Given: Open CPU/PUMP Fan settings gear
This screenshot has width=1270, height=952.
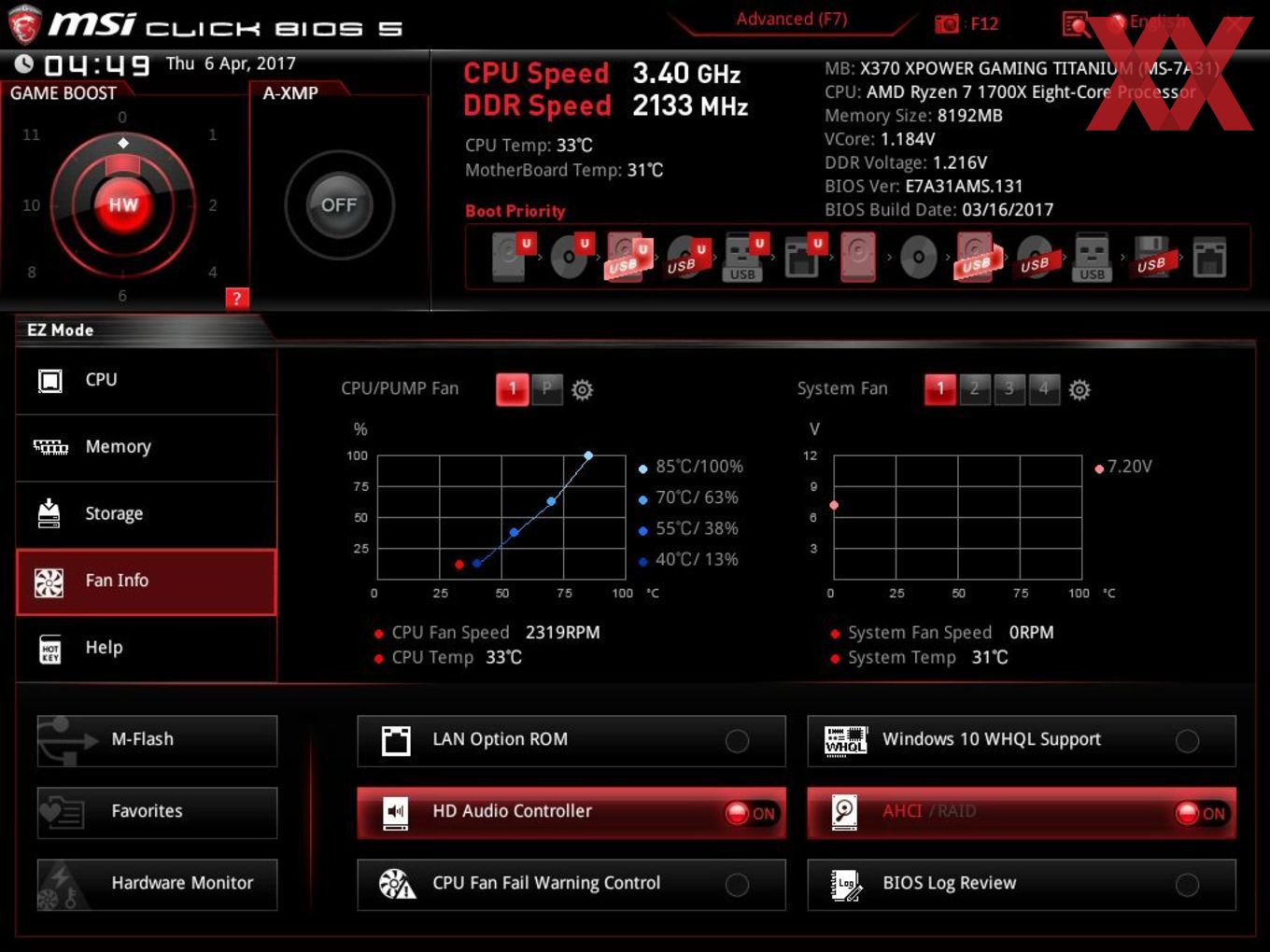Looking at the screenshot, I should click(x=582, y=389).
